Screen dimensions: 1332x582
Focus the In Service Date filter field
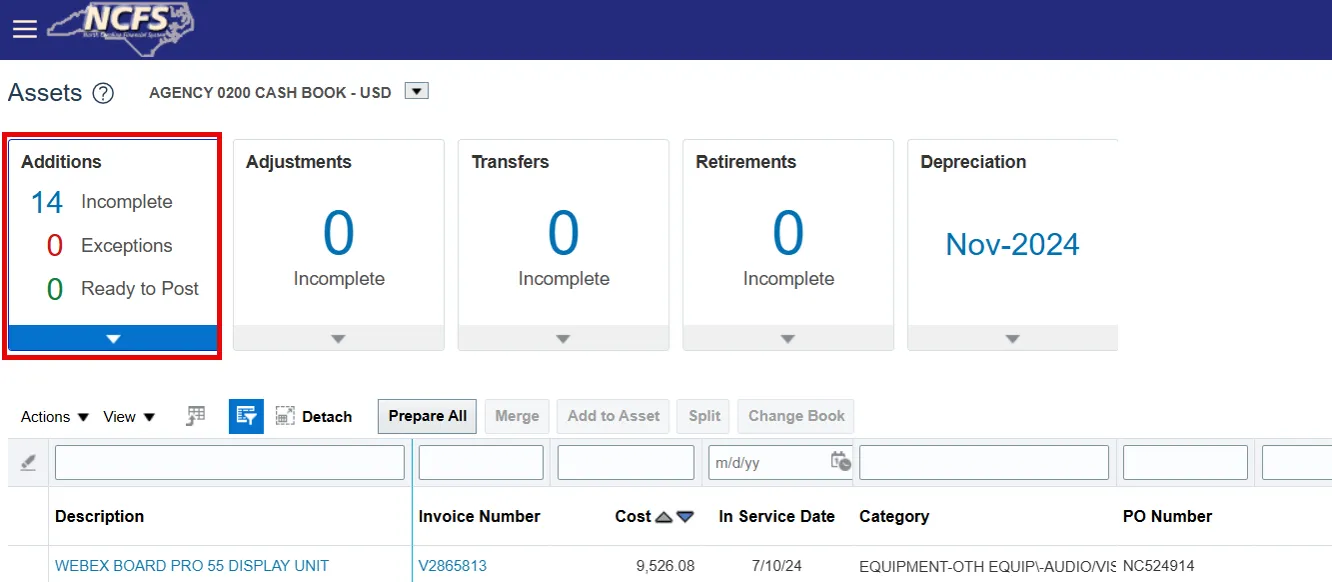768,463
